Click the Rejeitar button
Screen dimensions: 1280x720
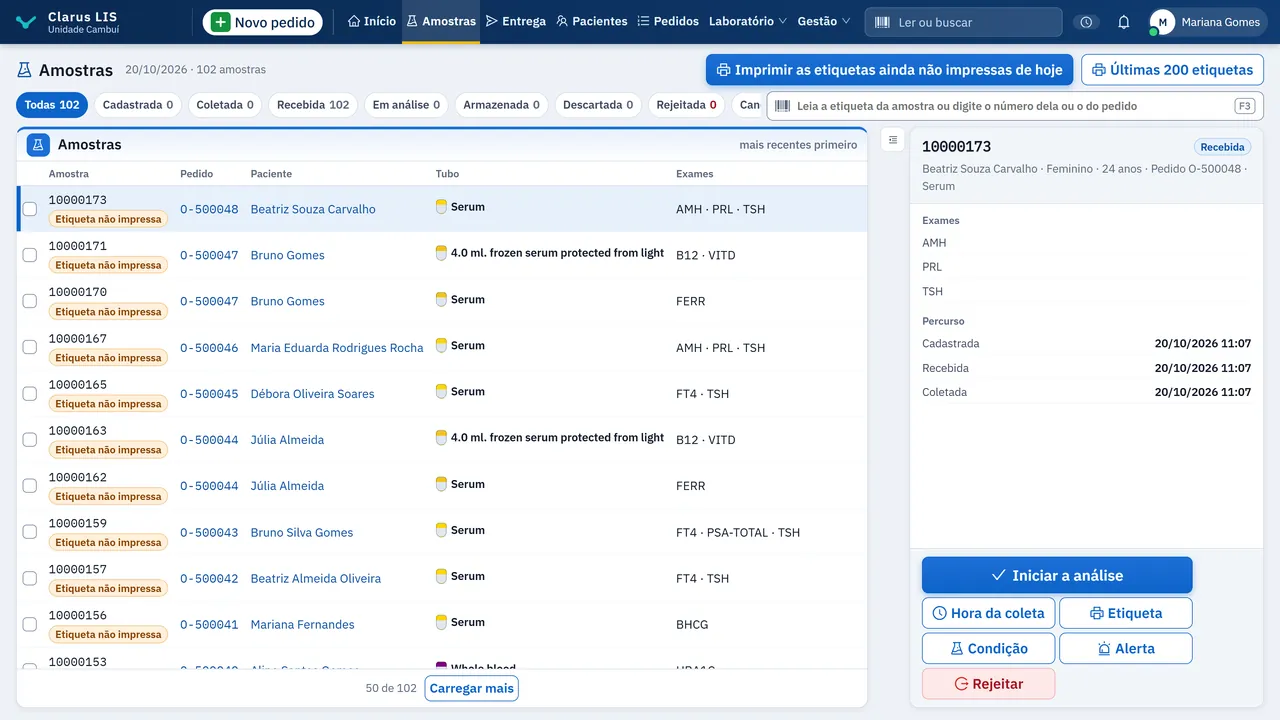(988, 684)
